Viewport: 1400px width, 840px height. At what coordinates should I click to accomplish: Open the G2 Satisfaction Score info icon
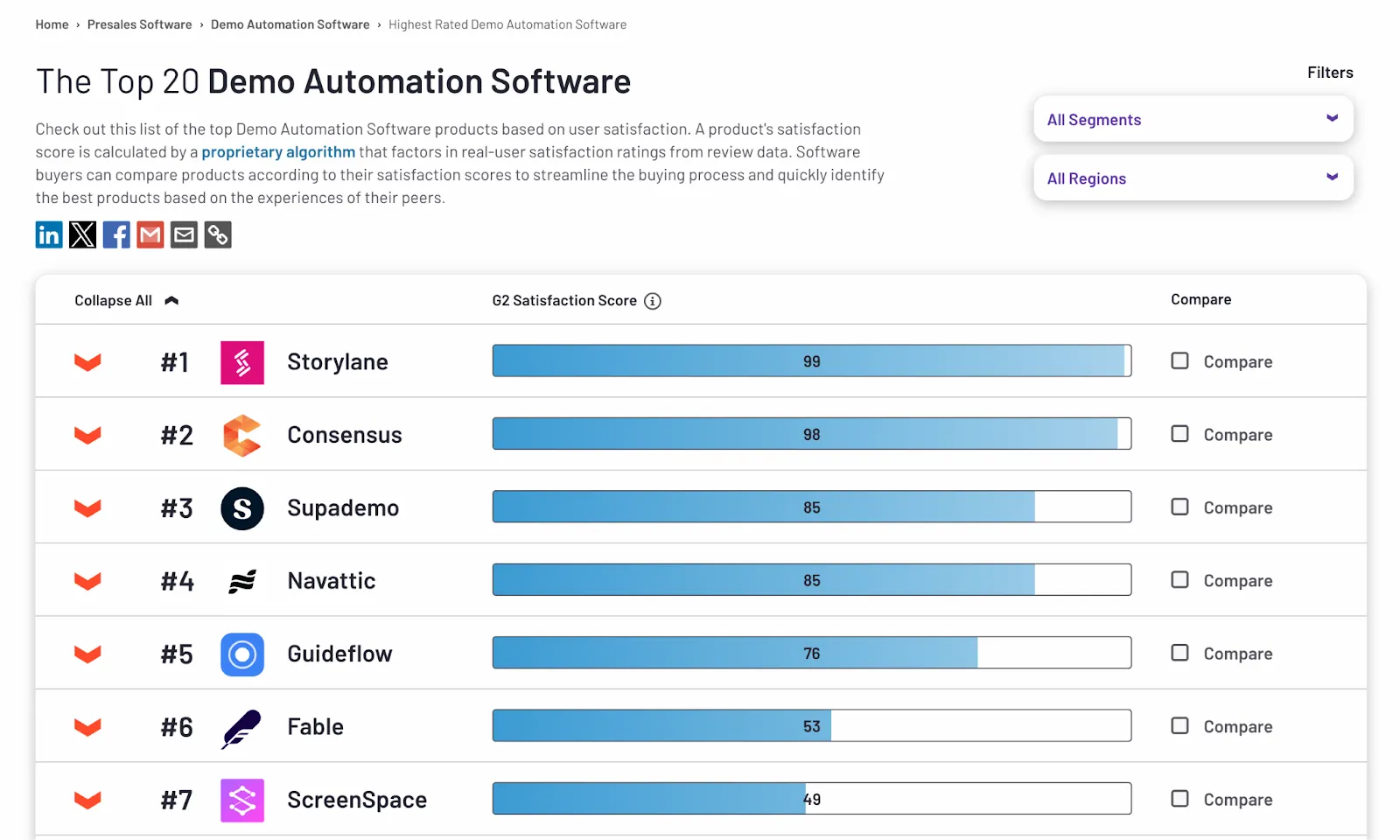[653, 301]
